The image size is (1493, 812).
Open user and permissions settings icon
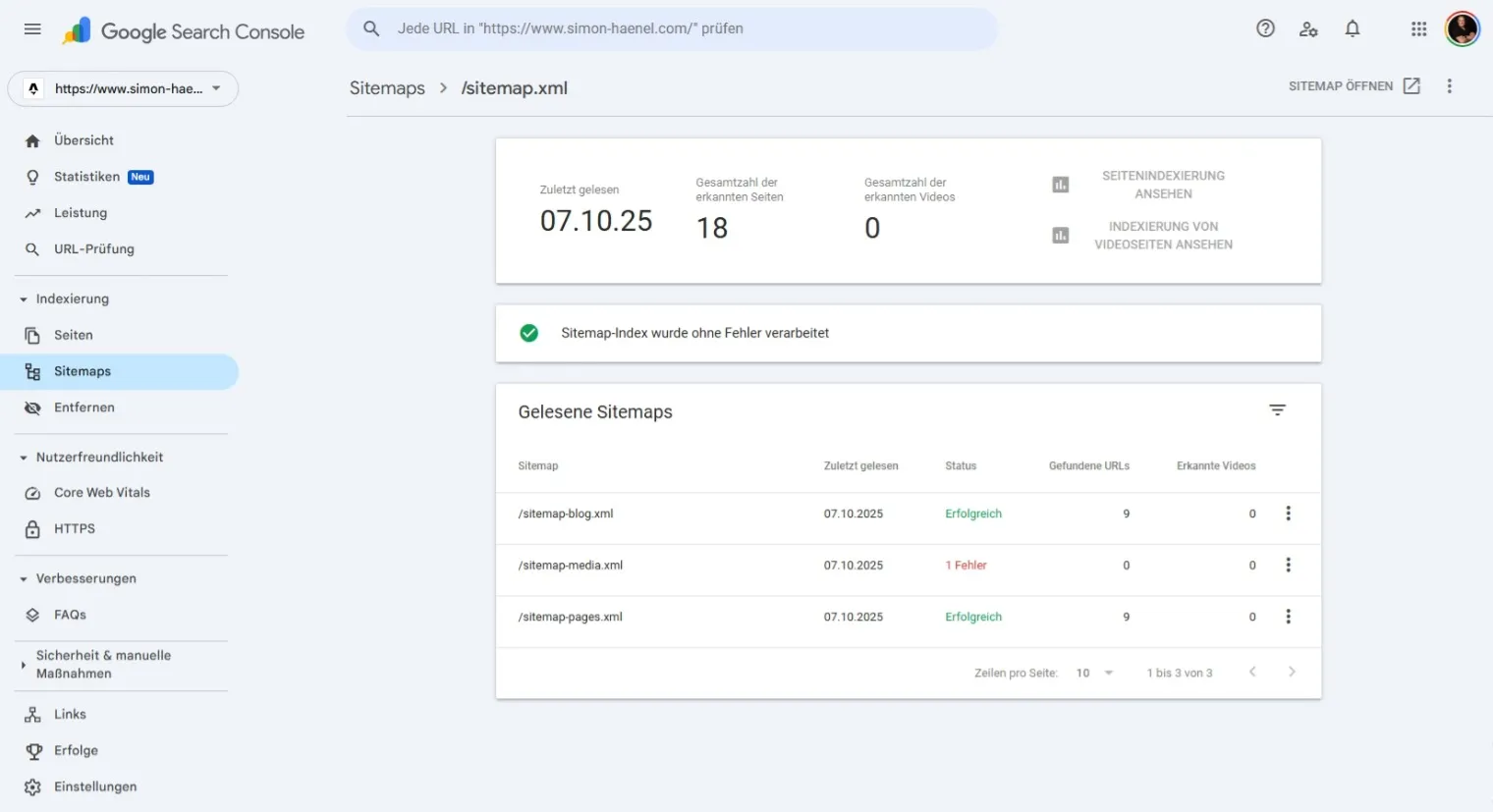1308,28
